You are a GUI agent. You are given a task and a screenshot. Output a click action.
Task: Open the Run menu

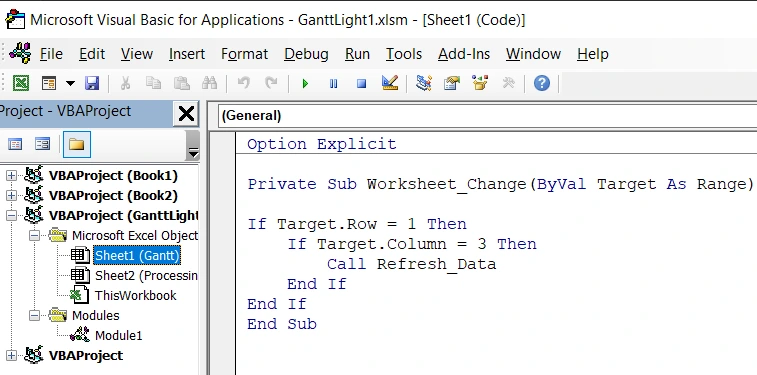[x=357, y=54]
